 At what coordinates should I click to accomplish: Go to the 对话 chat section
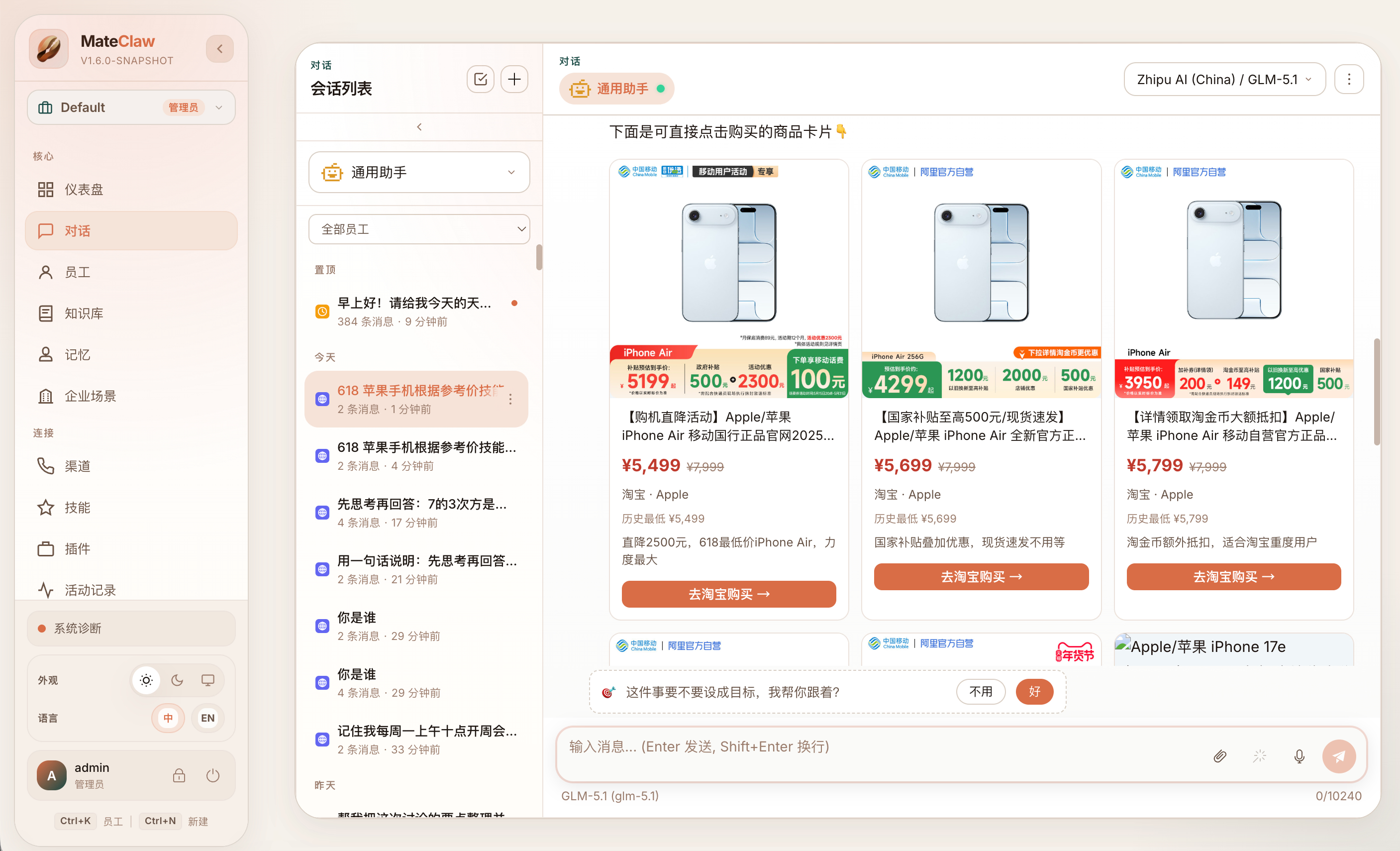click(131, 231)
